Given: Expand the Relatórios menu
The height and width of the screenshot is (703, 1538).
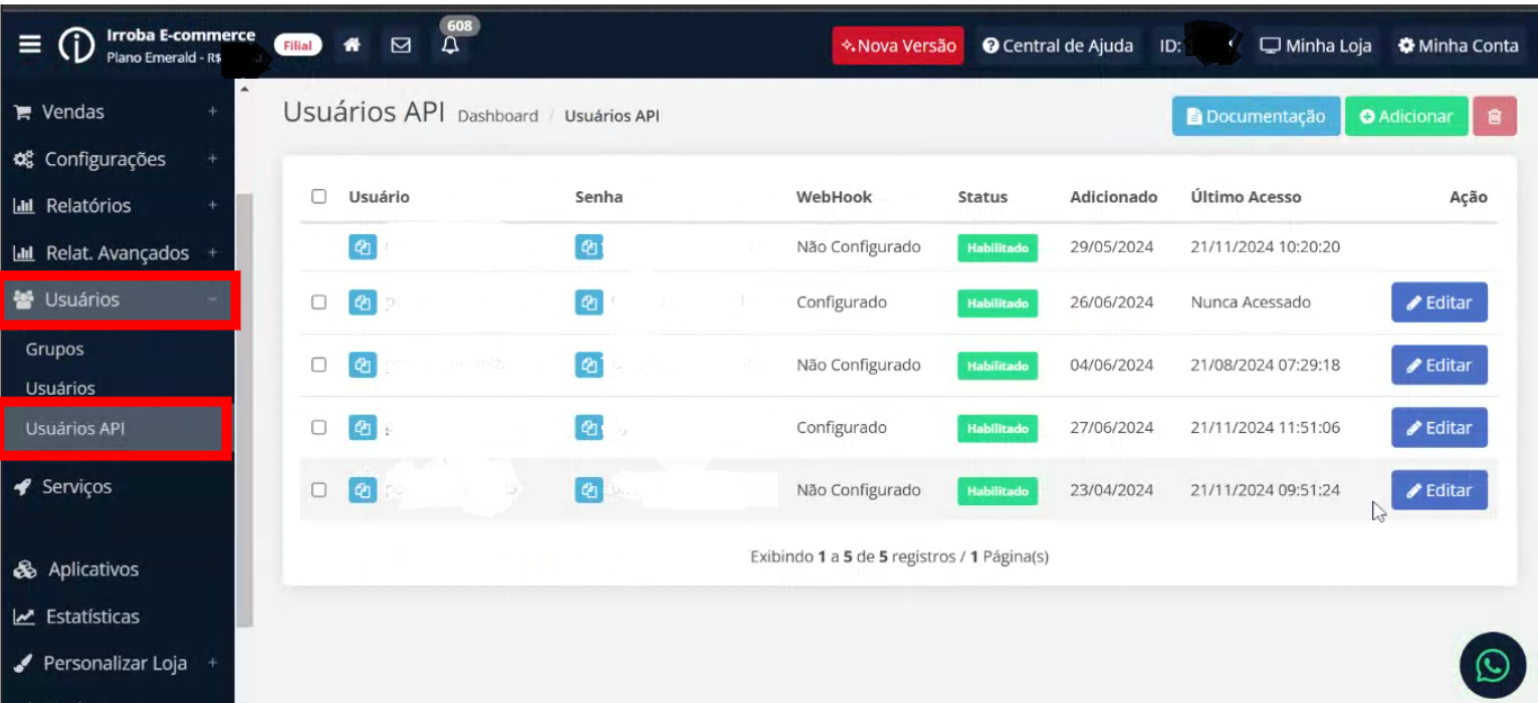Looking at the screenshot, I should pyautogui.click(x=117, y=206).
